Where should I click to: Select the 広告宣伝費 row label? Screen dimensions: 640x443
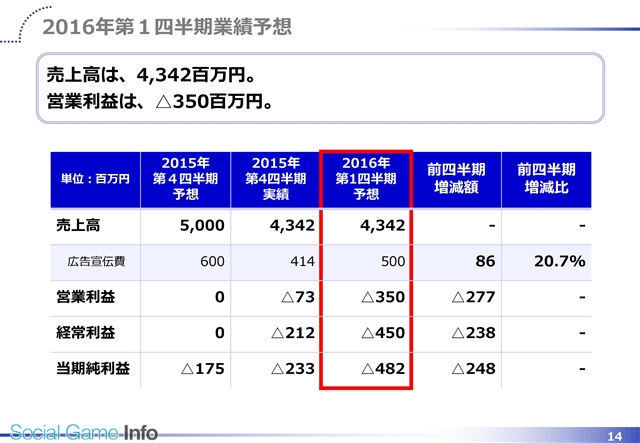coord(96,261)
